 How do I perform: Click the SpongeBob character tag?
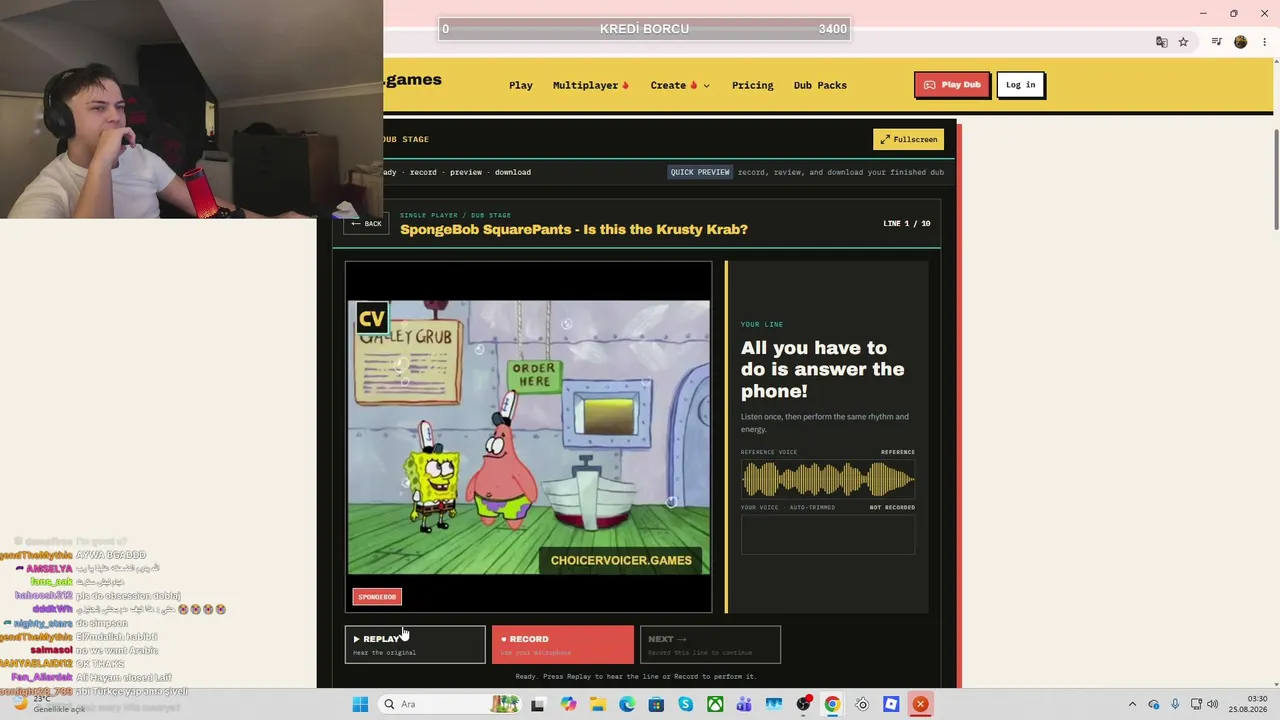click(377, 597)
